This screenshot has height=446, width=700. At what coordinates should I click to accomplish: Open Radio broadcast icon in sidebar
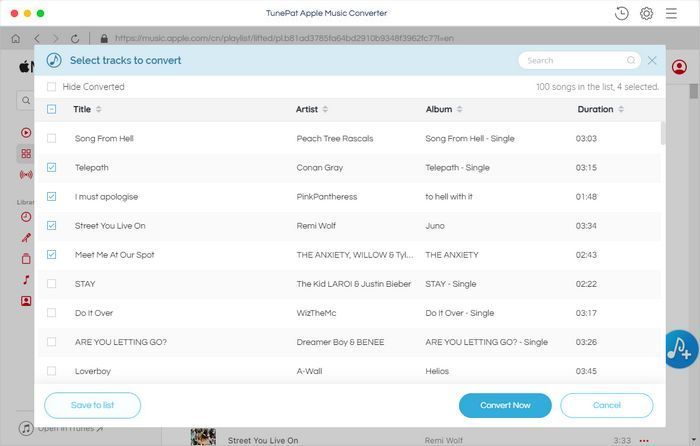(x=26, y=175)
